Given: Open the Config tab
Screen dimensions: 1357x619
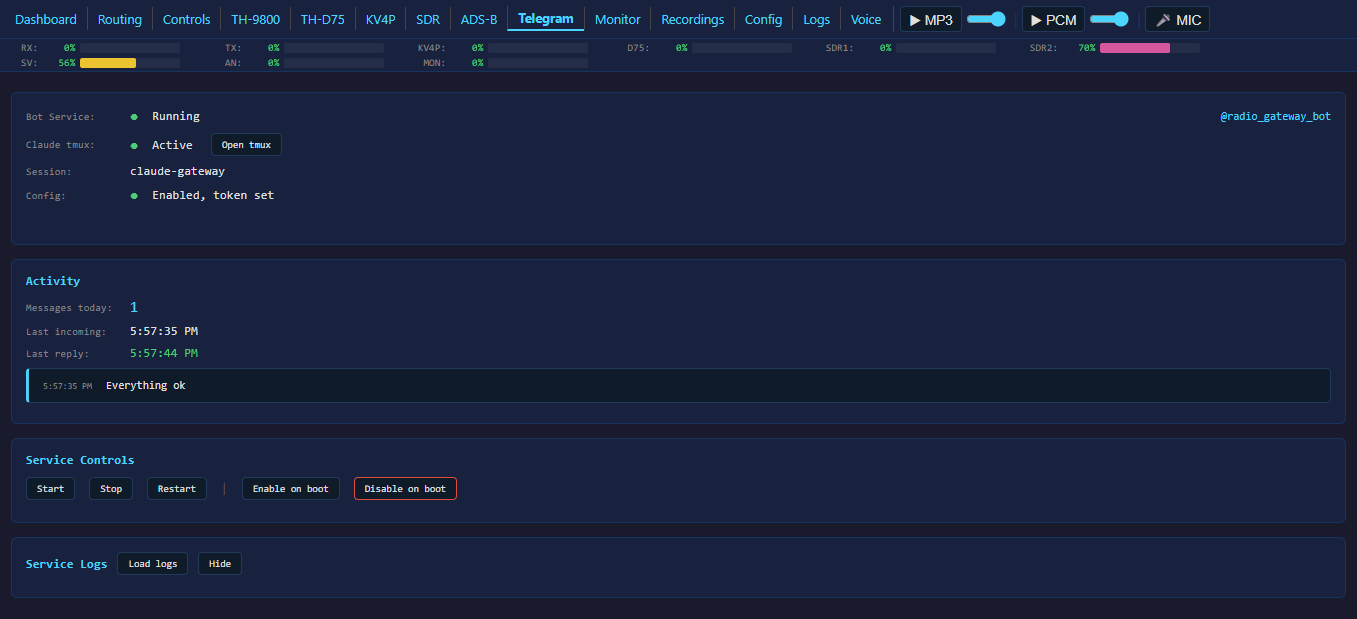Looking at the screenshot, I should point(764,19).
